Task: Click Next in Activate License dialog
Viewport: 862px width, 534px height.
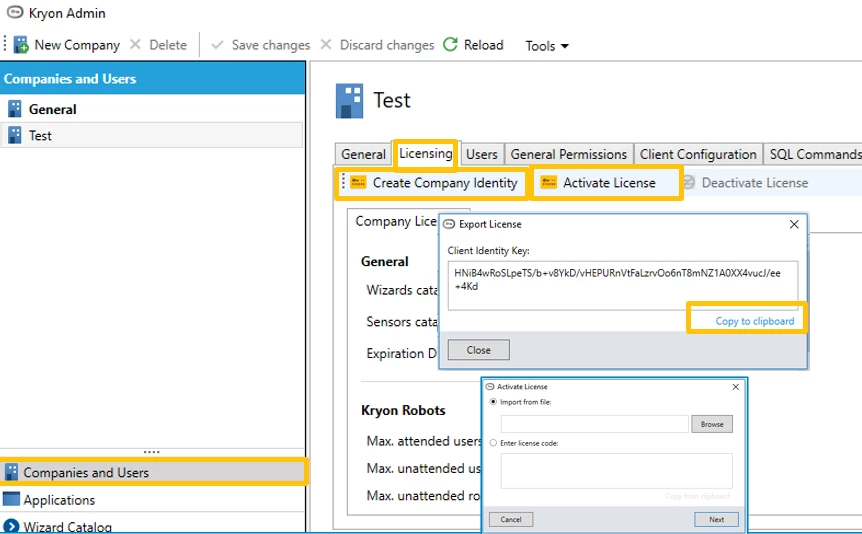Action: (716, 519)
